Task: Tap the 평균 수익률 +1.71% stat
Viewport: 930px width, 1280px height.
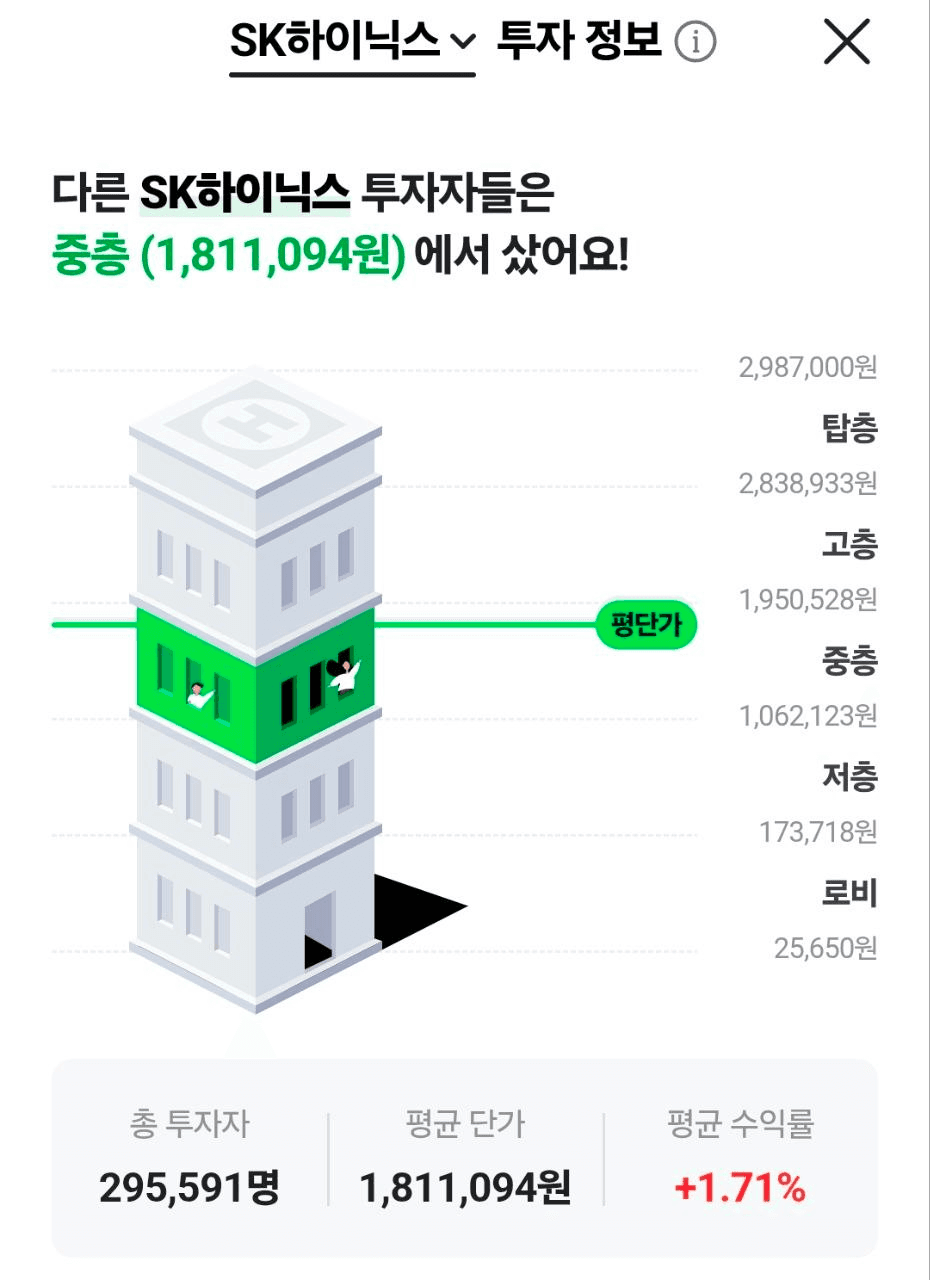Action: 740,1158
